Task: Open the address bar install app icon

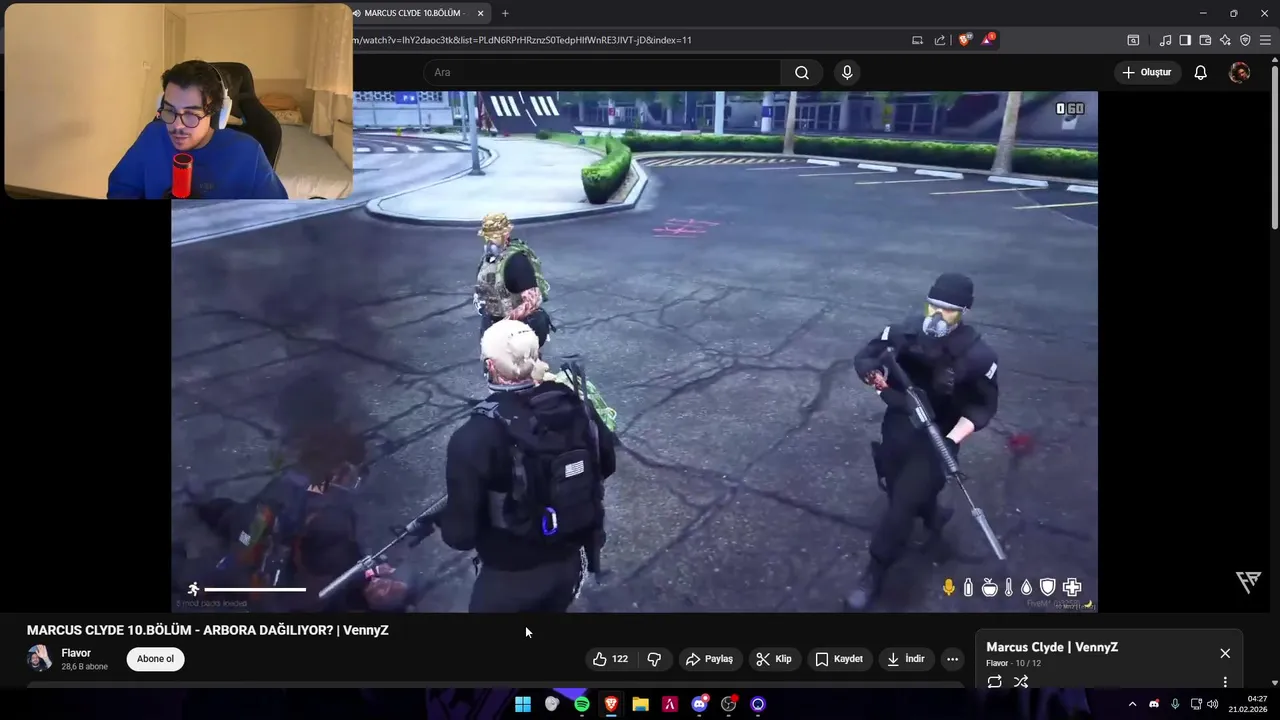Action: (917, 40)
